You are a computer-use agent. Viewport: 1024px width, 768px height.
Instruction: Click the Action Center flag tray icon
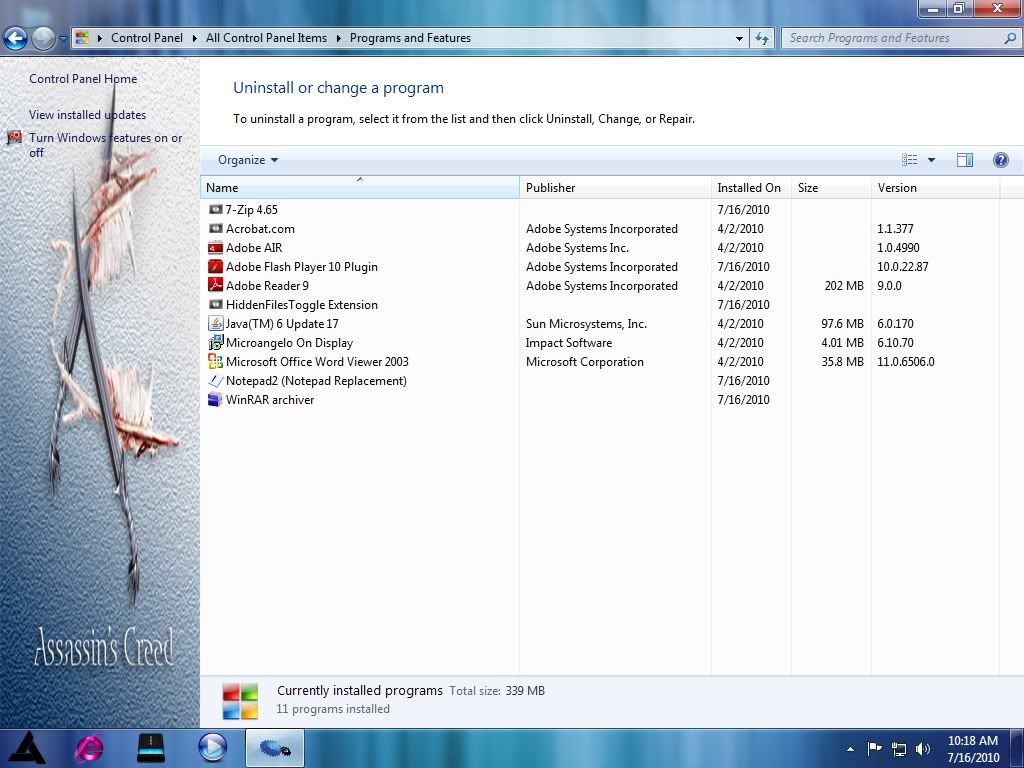point(874,748)
